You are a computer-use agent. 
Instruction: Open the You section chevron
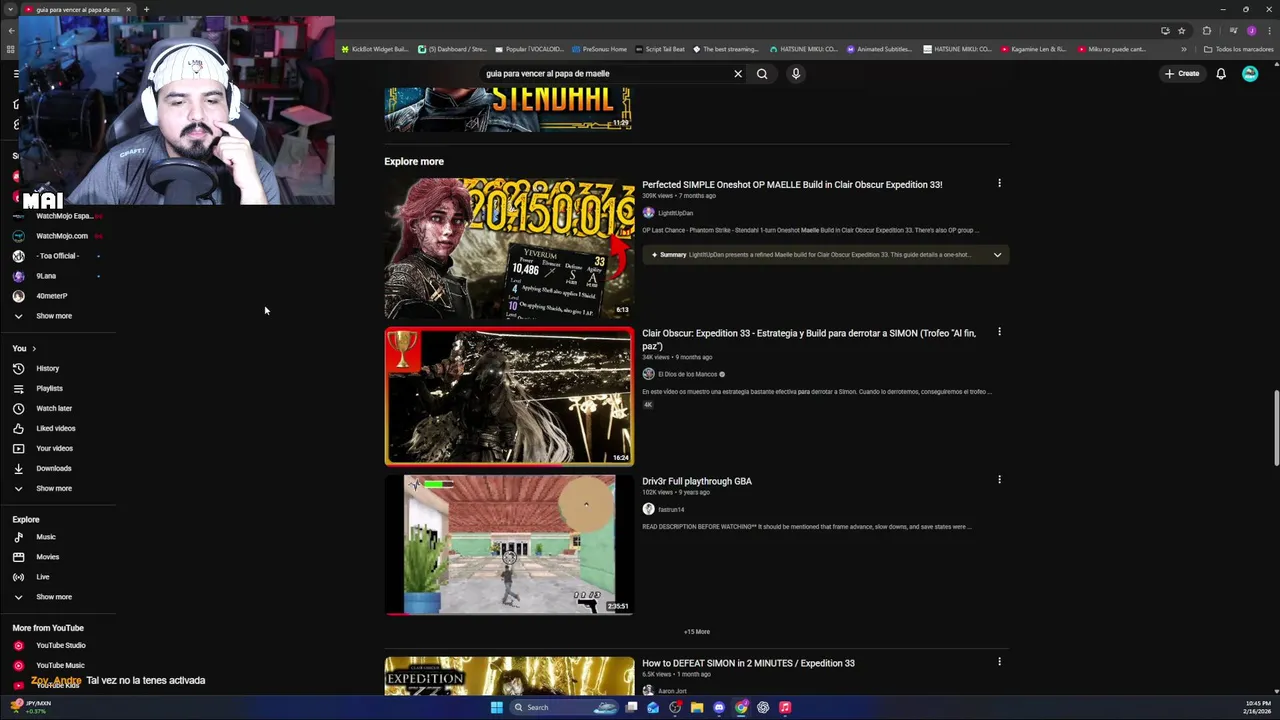(x=34, y=348)
